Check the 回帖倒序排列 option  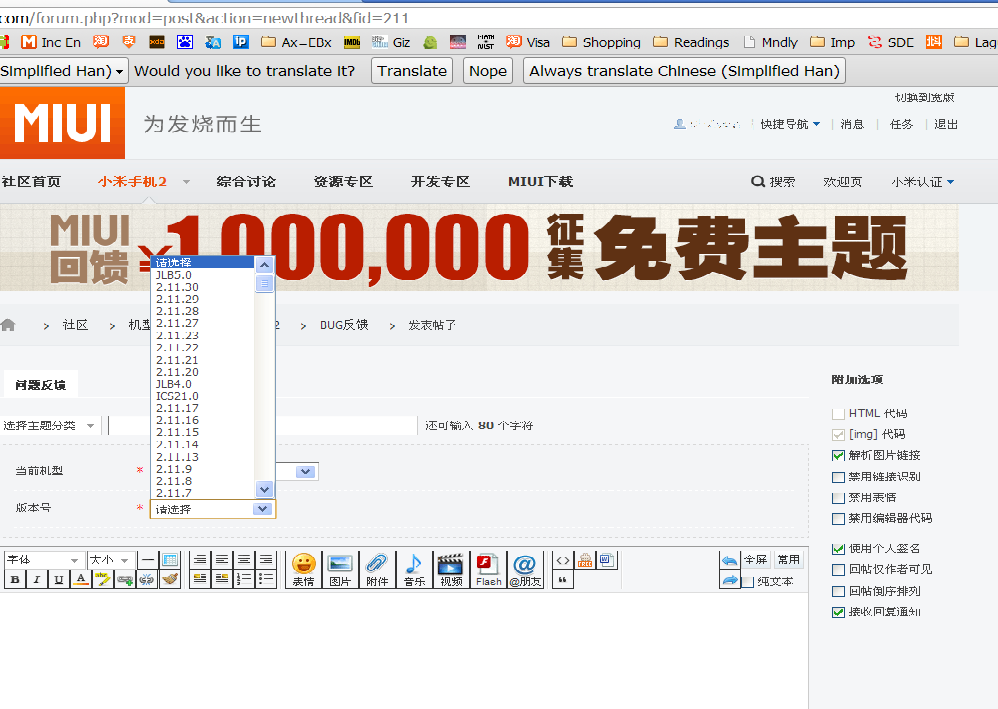(x=838, y=591)
